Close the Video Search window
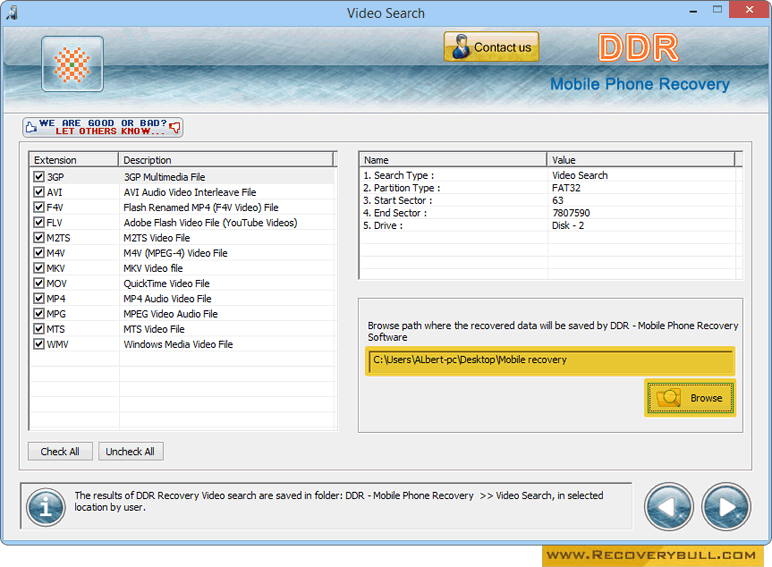 click(x=749, y=10)
